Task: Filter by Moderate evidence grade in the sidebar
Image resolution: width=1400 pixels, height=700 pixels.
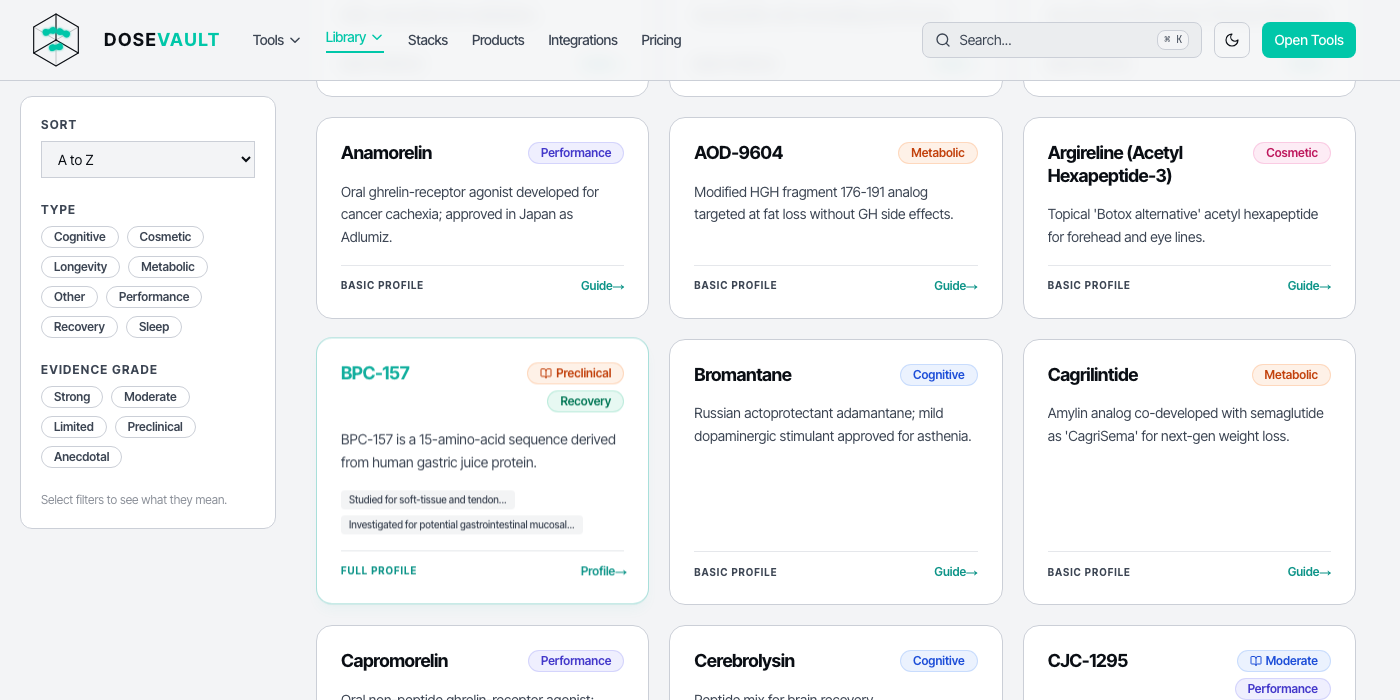Action: [150, 397]
